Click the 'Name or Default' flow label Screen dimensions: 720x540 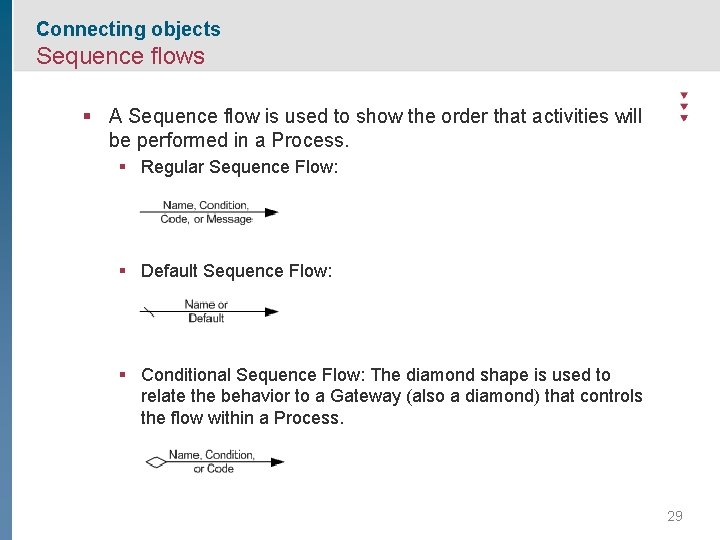206,311
